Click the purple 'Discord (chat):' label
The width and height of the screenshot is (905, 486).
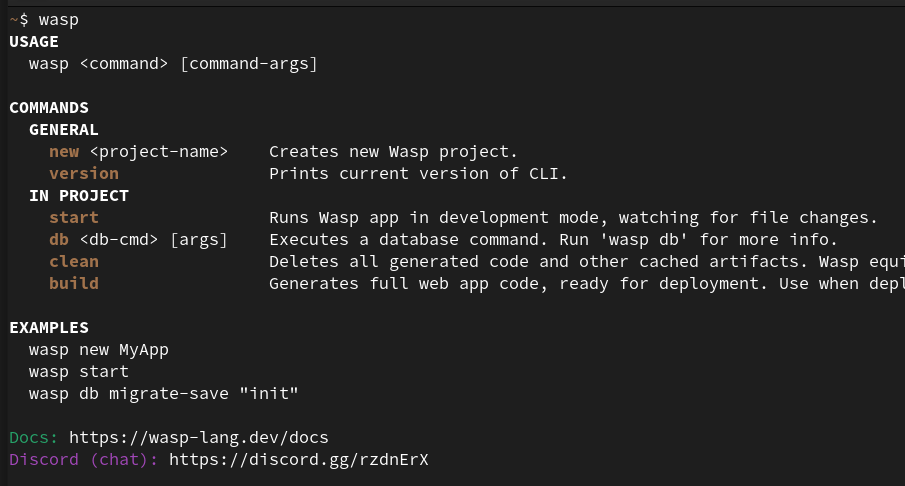(x=84, y=460)
